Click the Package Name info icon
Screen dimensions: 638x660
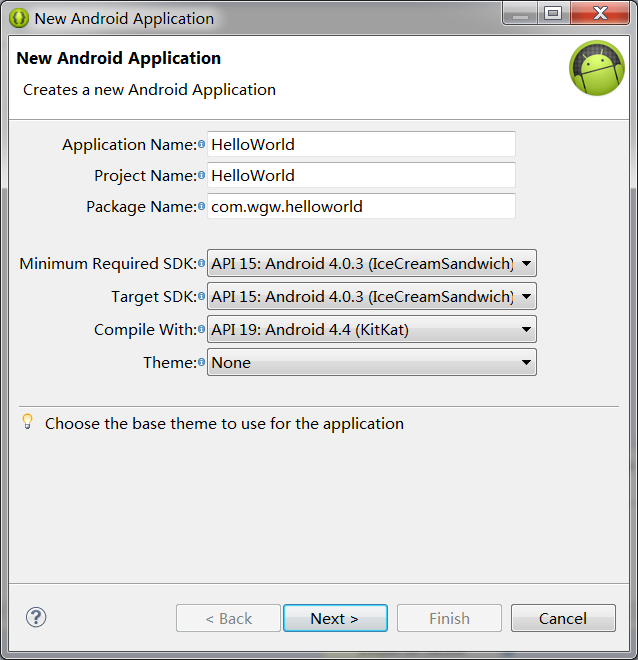coord(202,206)
